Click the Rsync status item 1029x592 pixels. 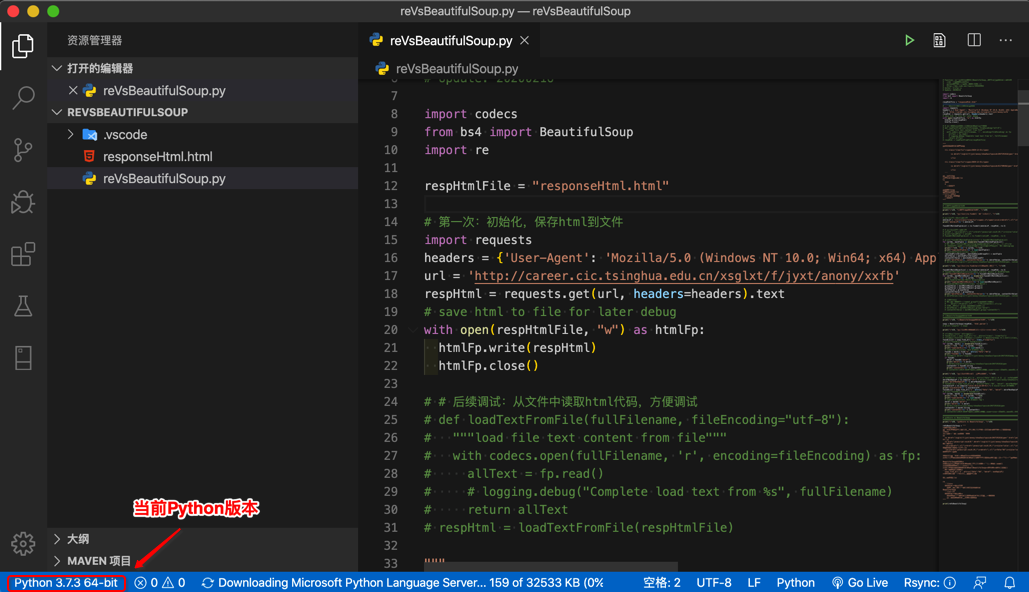click(929, 583)
